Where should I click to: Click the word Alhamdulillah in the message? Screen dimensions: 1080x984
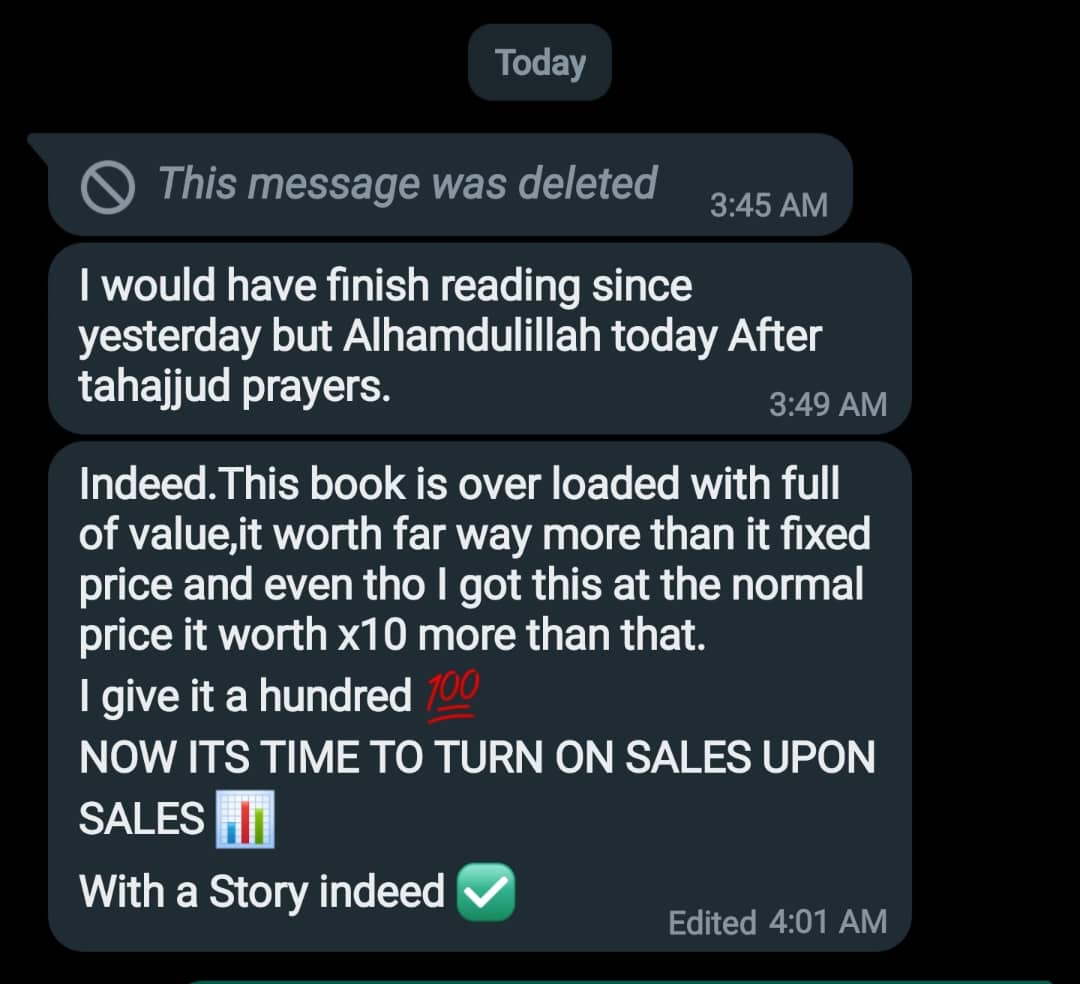pos(472,336)
